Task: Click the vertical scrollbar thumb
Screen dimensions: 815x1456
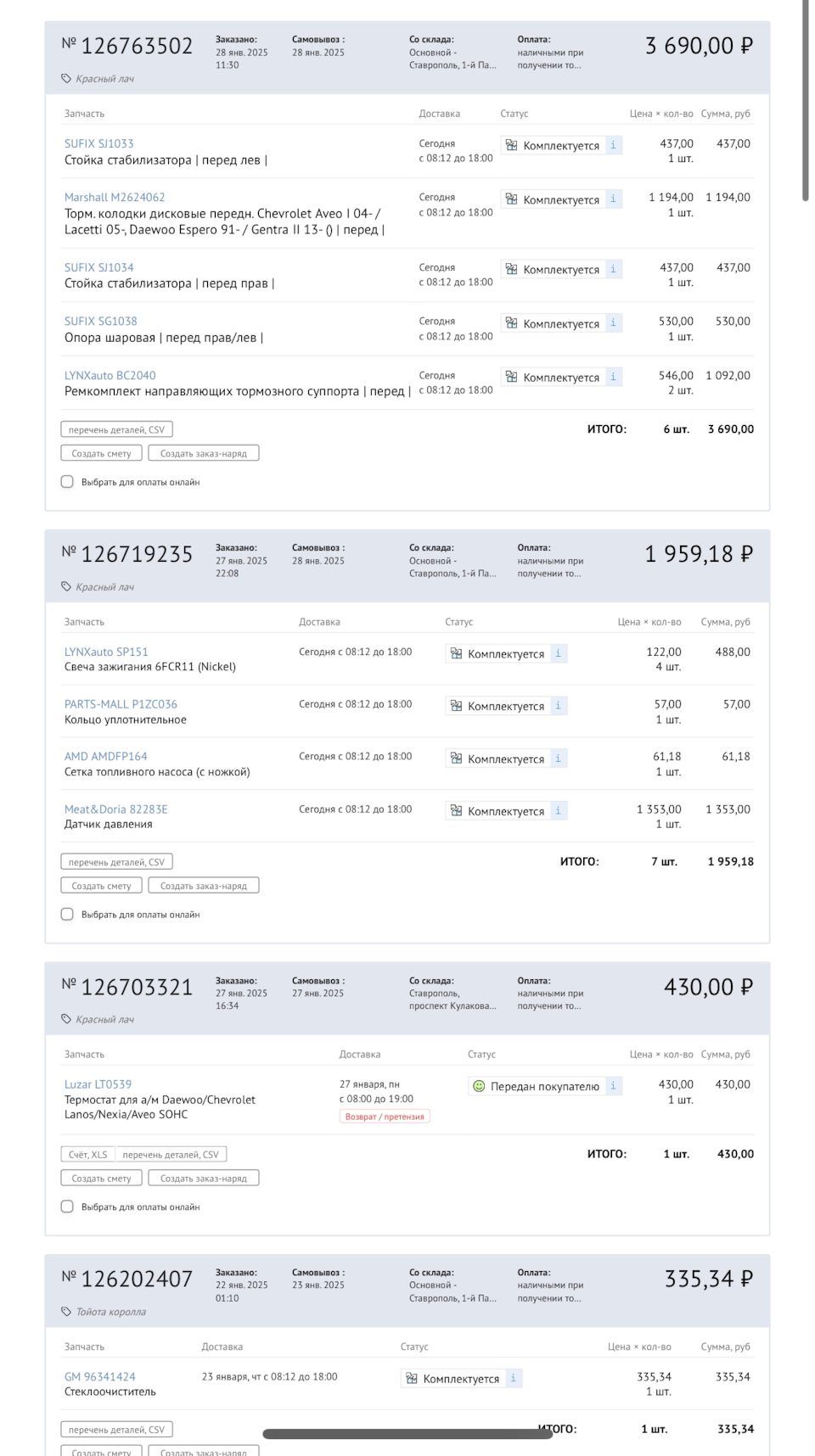Action: click(x=806, y=102)
